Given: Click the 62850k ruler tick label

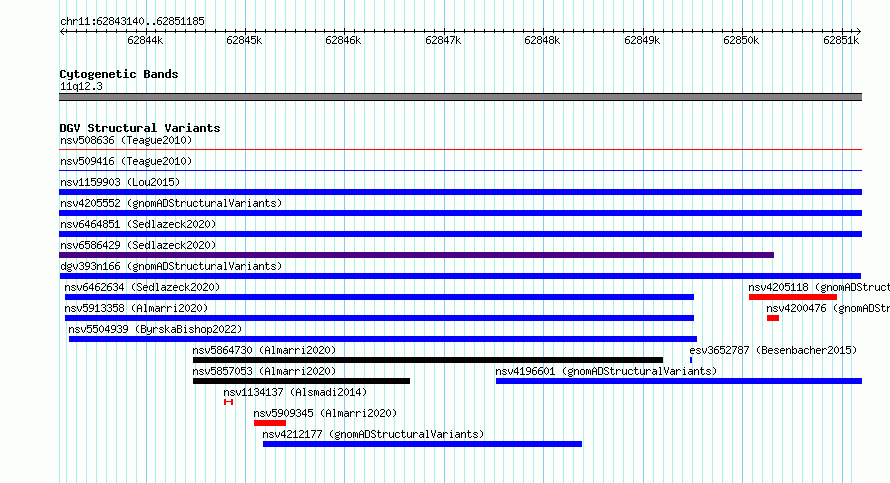Looking at the screenshot, I should (741, 40).
